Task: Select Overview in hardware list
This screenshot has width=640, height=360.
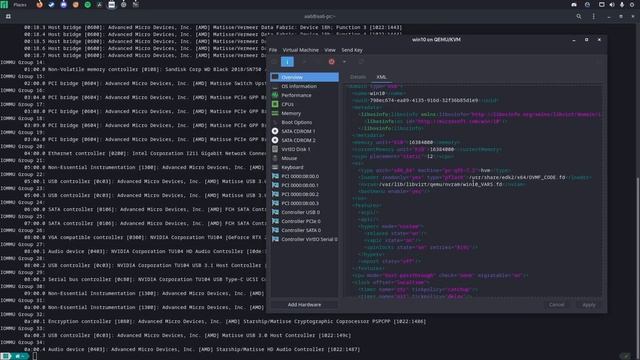Action: (304, 77)
